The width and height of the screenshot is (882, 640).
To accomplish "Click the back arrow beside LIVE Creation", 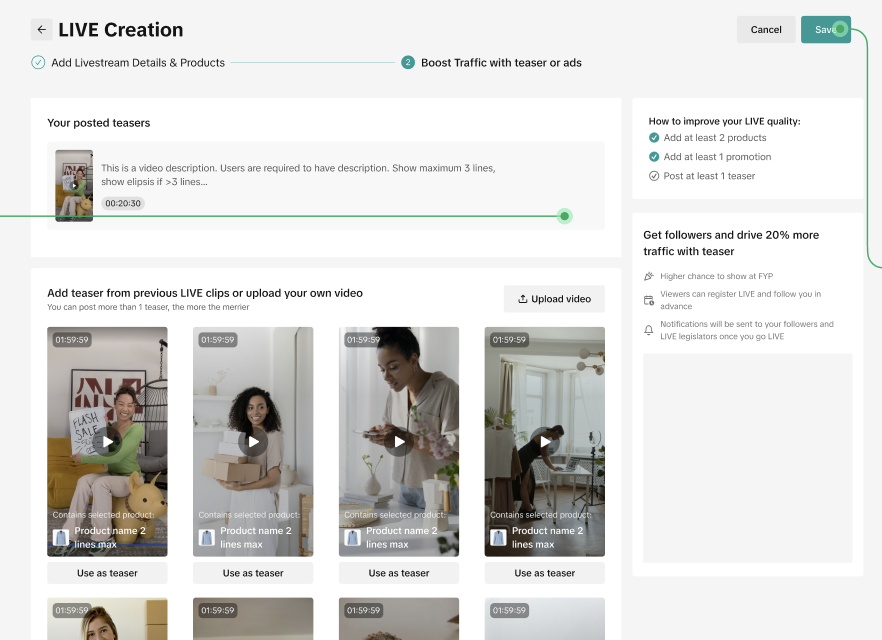I will click(41, 30).
